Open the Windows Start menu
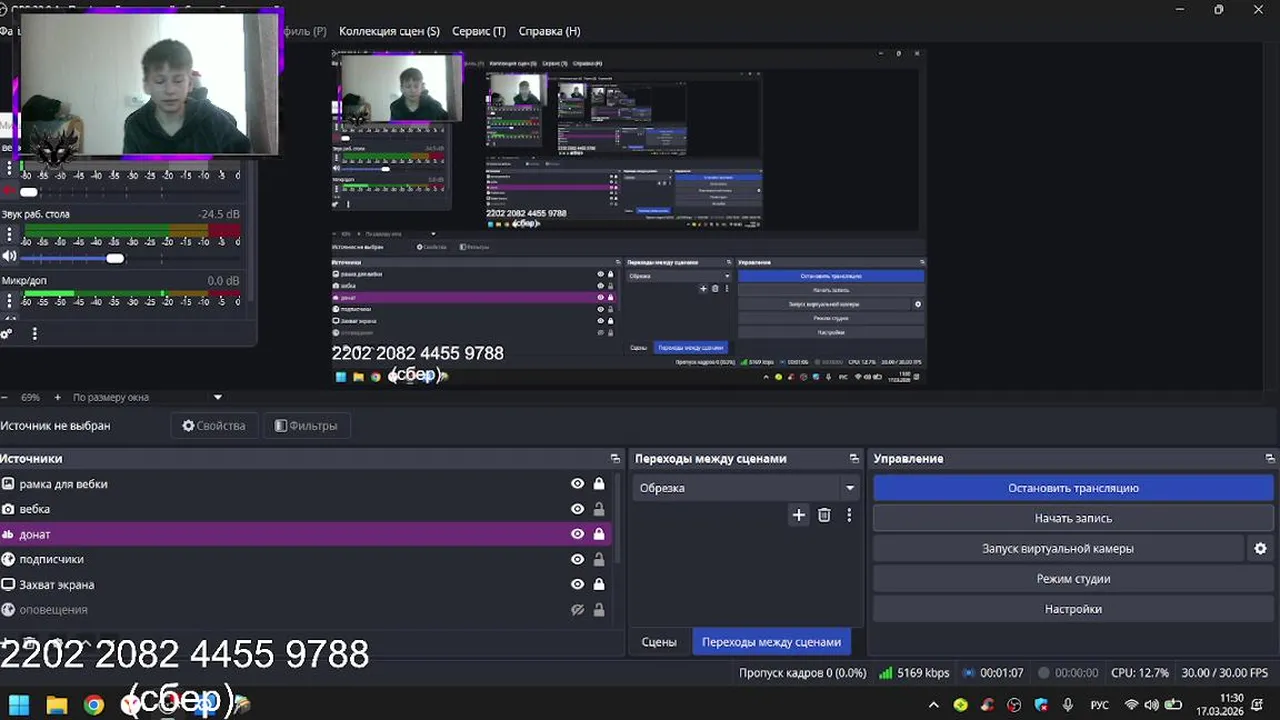The image size is (1280, 720). point(19,705)
